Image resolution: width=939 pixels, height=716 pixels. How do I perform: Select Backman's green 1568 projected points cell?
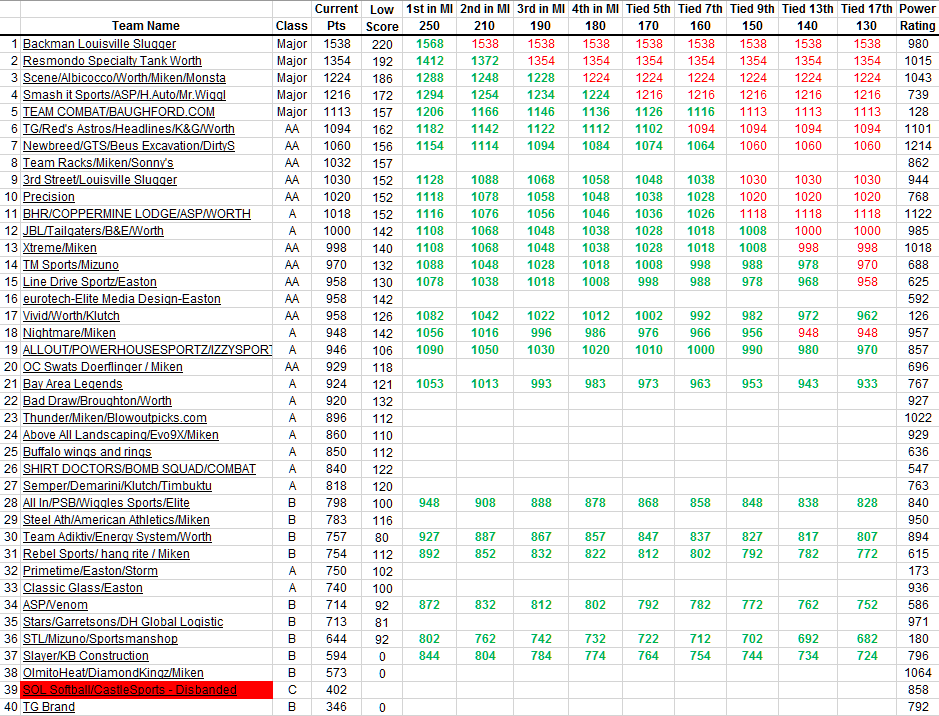[x=429, y=44]
